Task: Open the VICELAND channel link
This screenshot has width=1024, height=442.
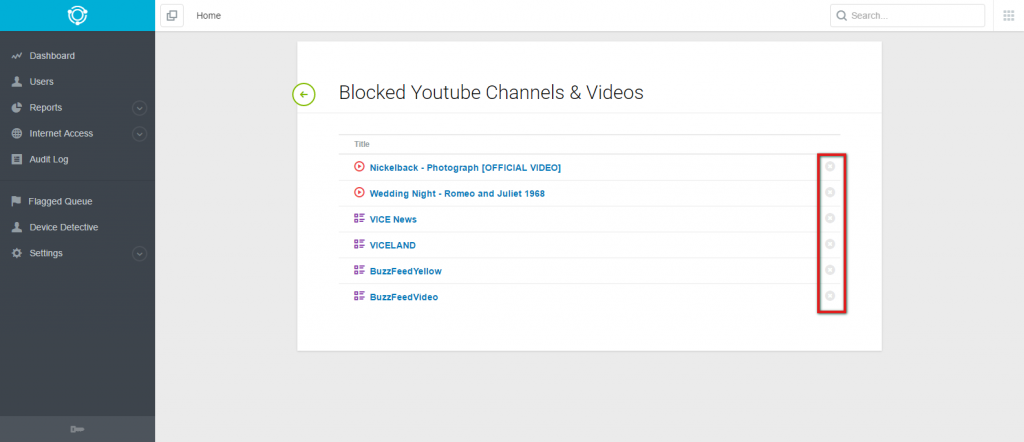Action: [x=392, y=245]
